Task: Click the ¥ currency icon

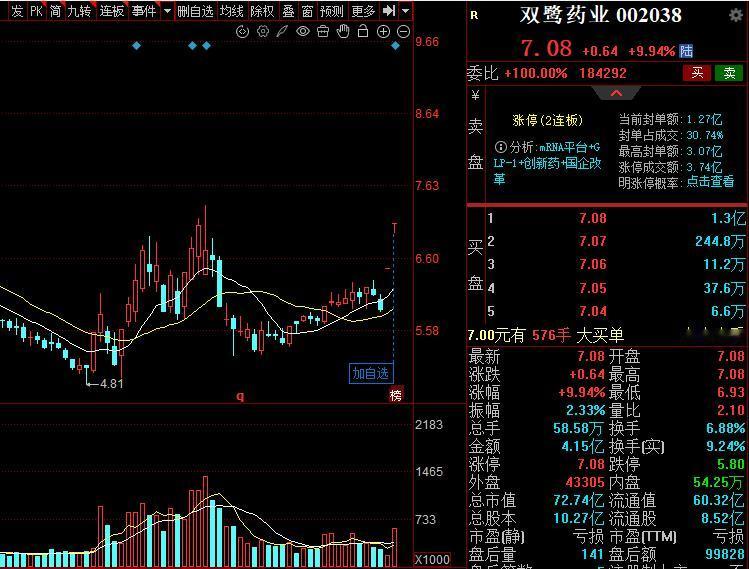Action: click(x=475, y=96)
